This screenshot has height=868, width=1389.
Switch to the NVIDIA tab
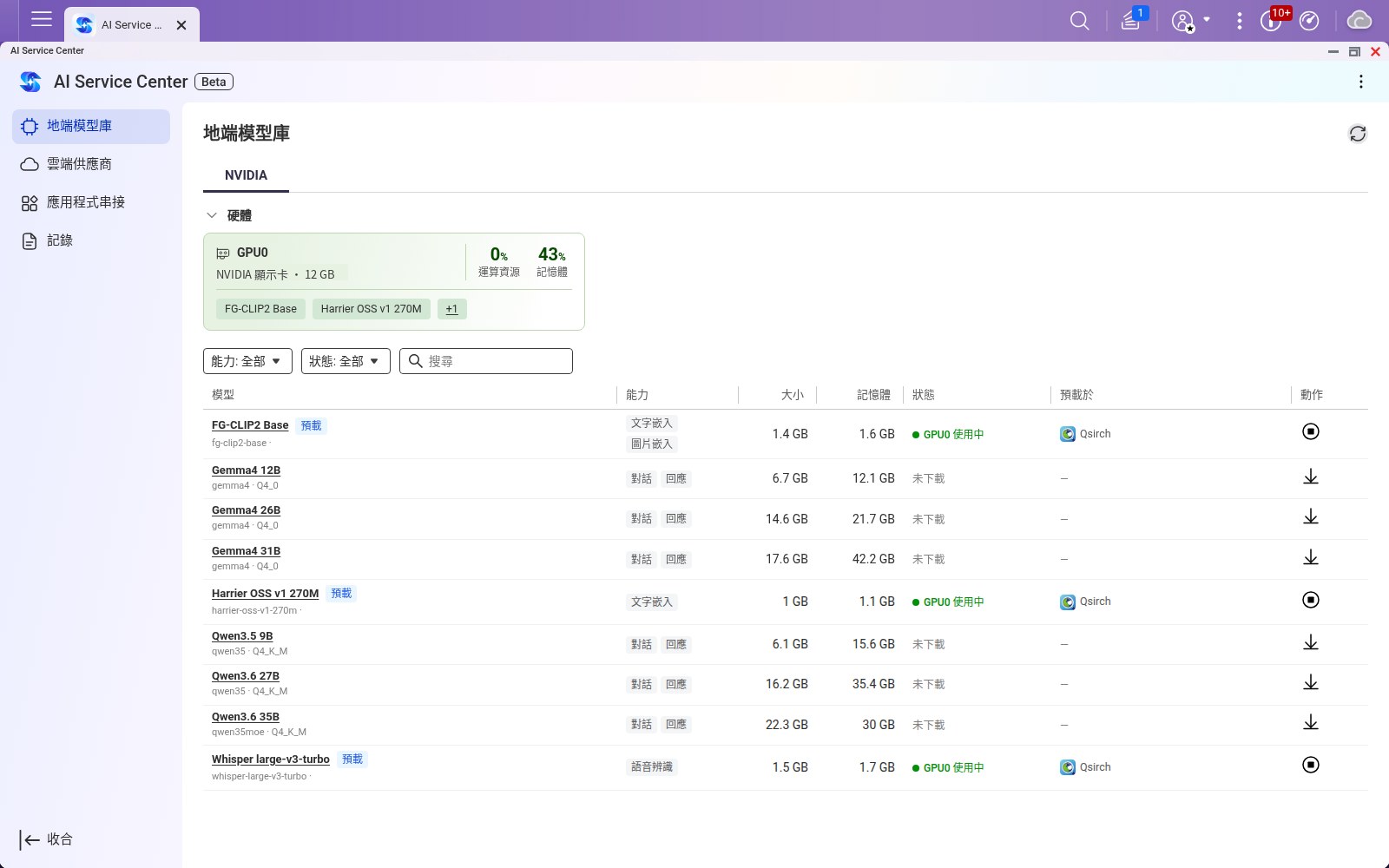(246, 175)
